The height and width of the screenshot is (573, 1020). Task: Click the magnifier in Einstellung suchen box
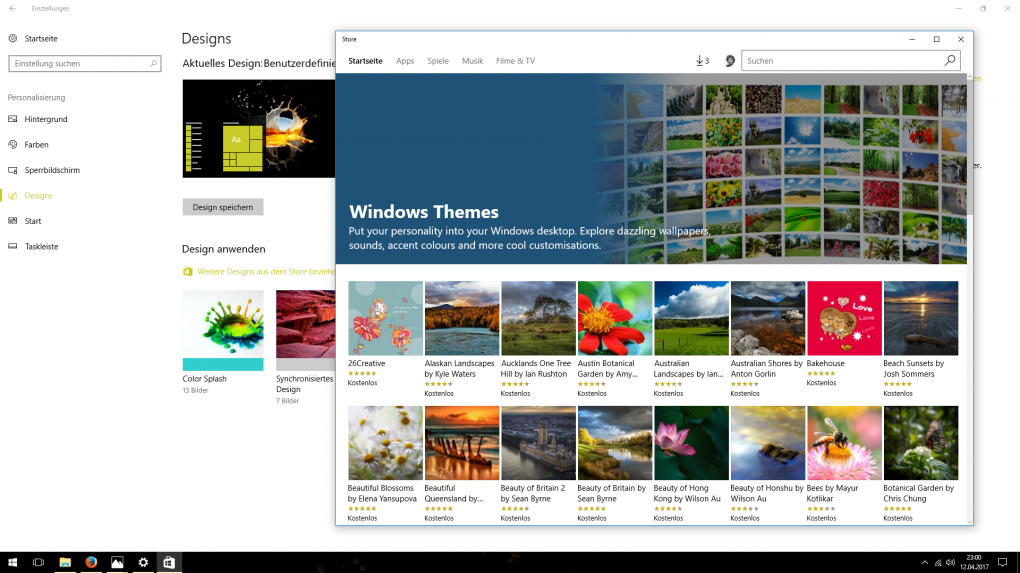click(x=154, y=64)
